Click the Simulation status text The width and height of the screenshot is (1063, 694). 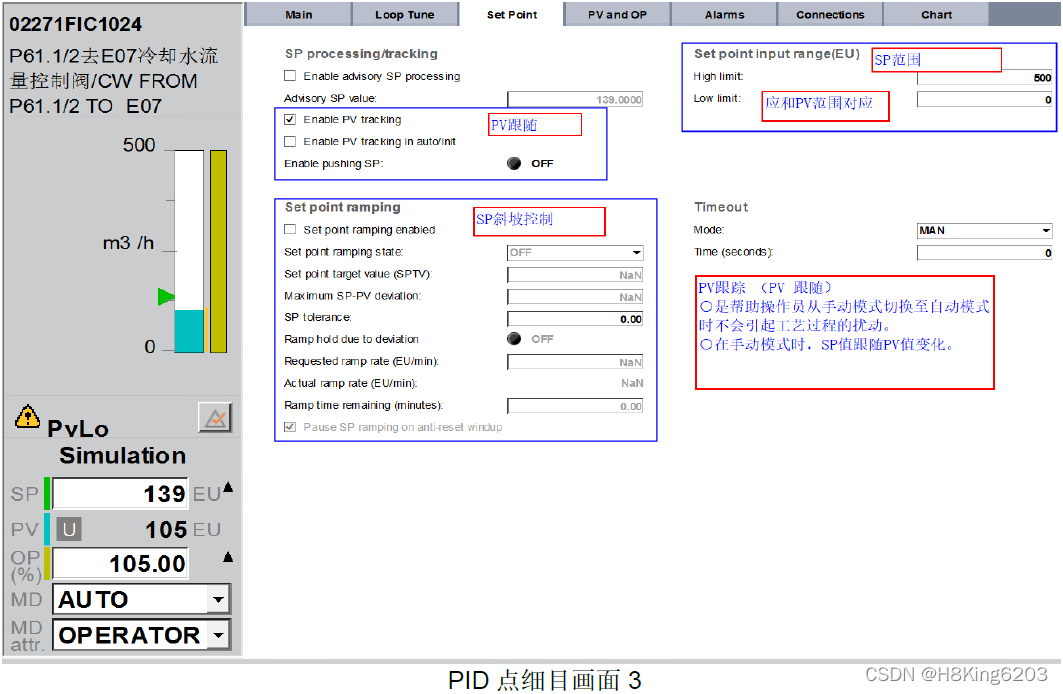[x=122, y=455]
